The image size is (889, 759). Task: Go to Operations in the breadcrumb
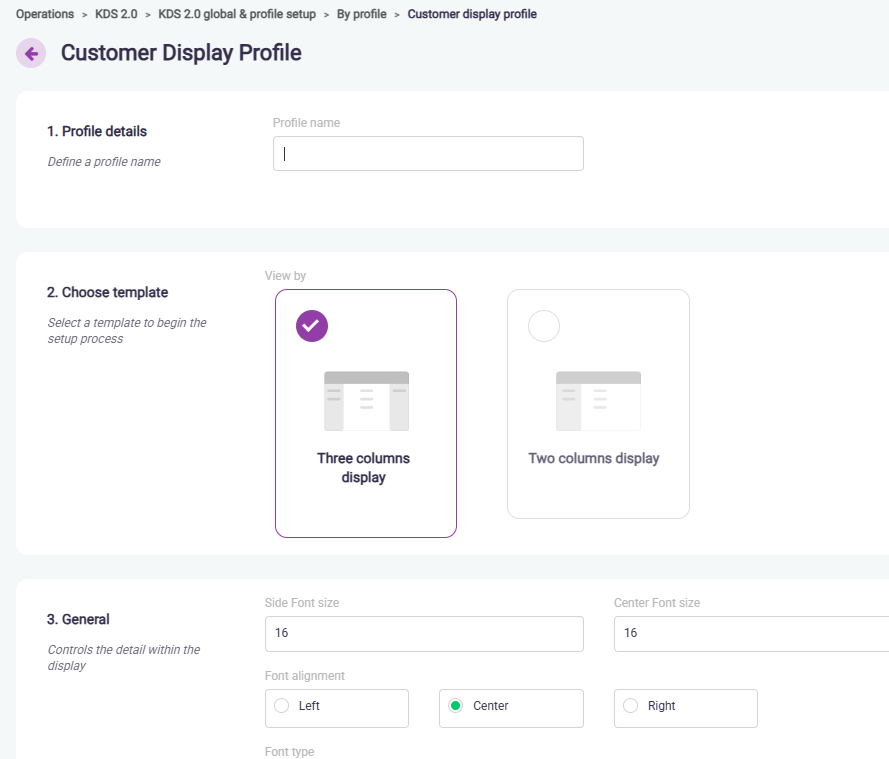pyautogui.click(x=45, y=14)
